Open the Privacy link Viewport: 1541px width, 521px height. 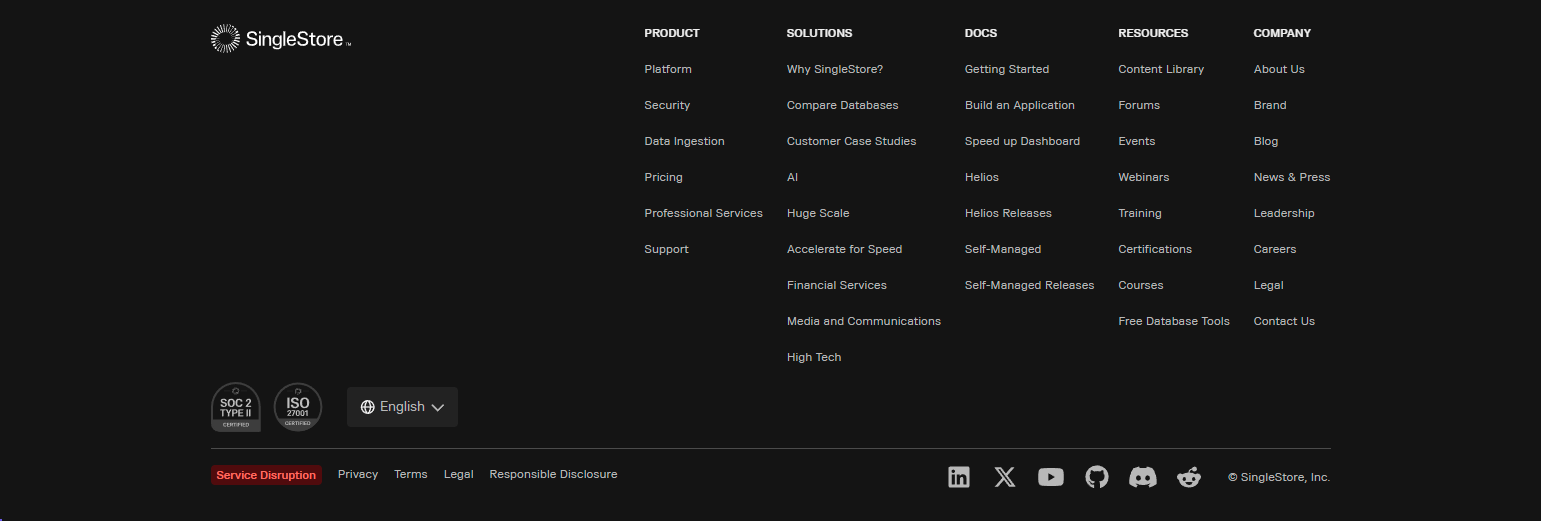[358, 474]
